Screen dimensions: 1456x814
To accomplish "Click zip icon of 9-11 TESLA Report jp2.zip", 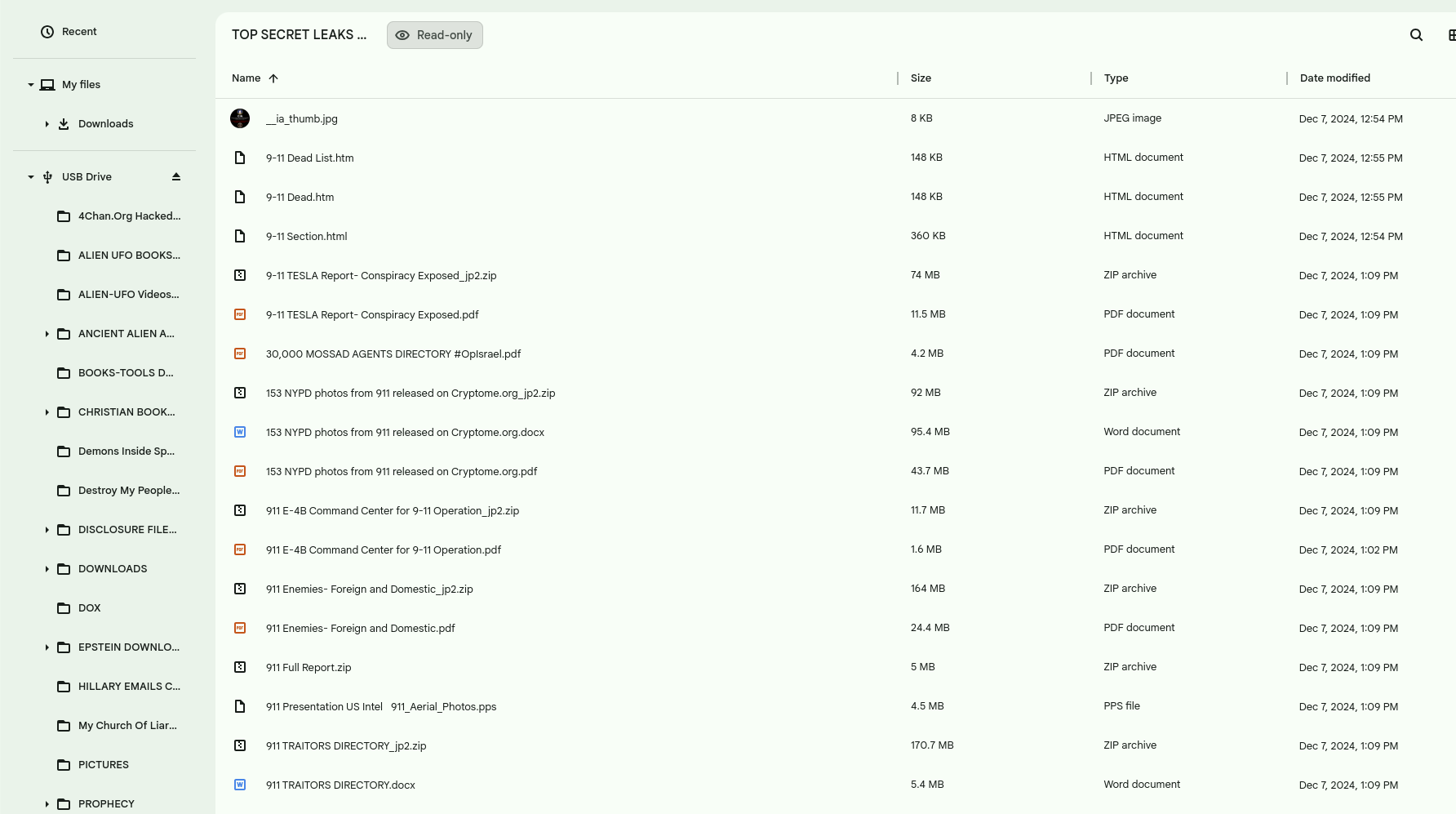I will (240, 275).
